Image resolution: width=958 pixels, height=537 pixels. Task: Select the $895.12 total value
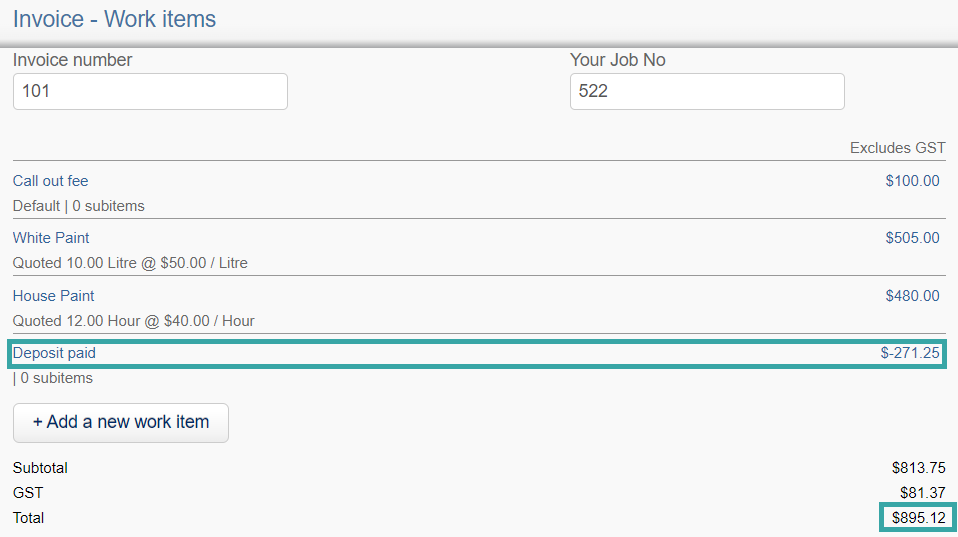click(918, 518)
